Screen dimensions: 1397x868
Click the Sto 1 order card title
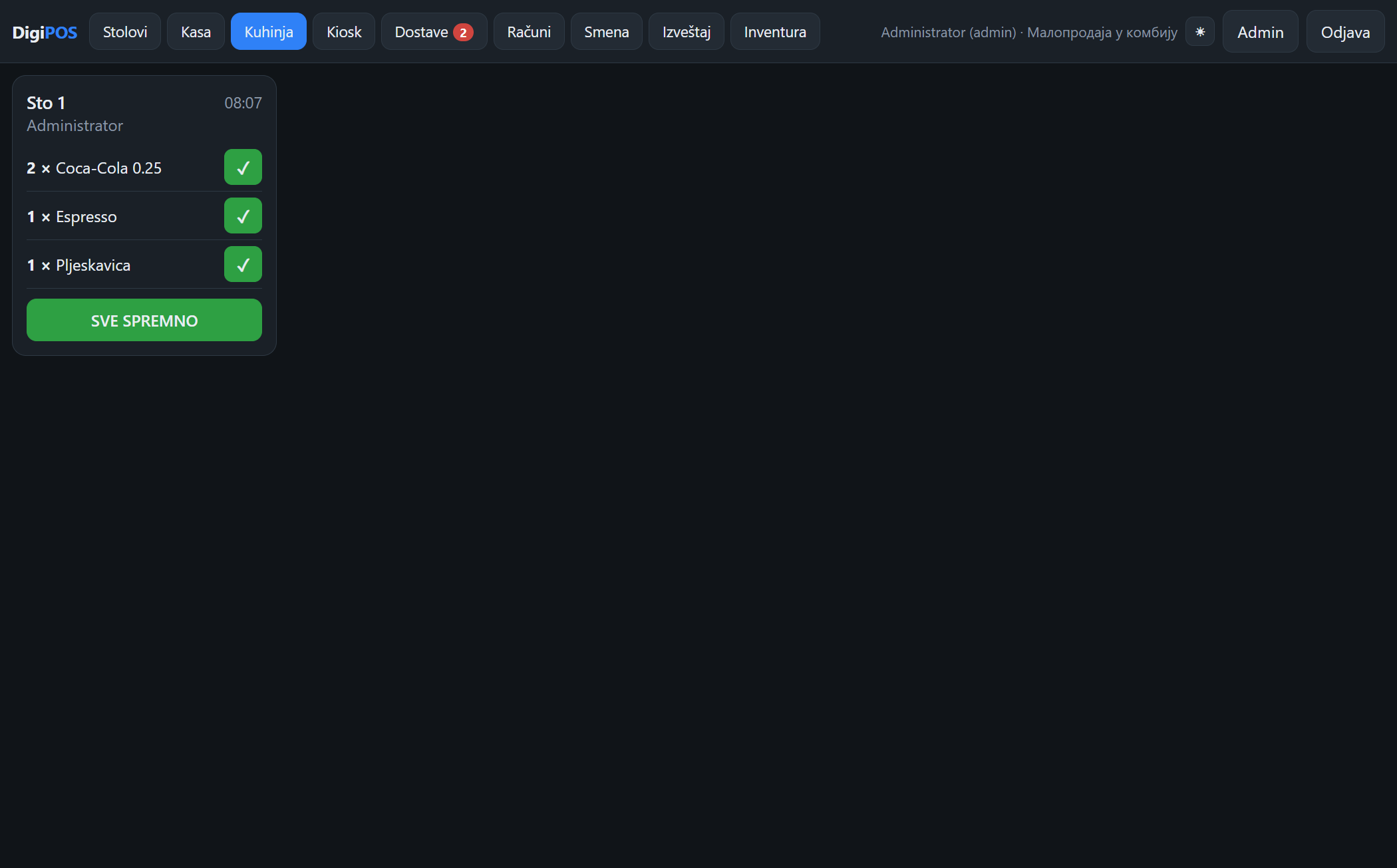tap(46, 102)
